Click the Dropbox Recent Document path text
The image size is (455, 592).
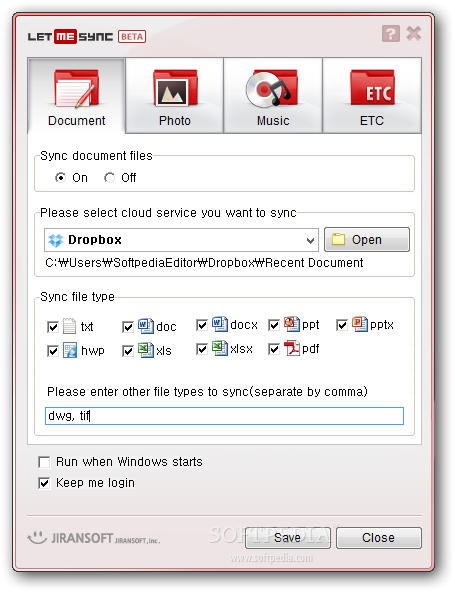[204, 263]
